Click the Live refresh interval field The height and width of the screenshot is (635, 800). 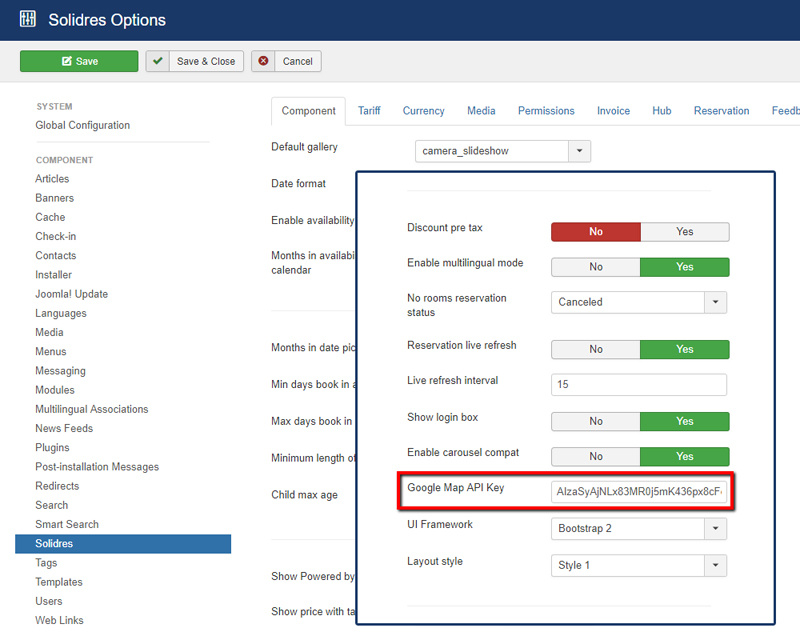tap(639, 385)
